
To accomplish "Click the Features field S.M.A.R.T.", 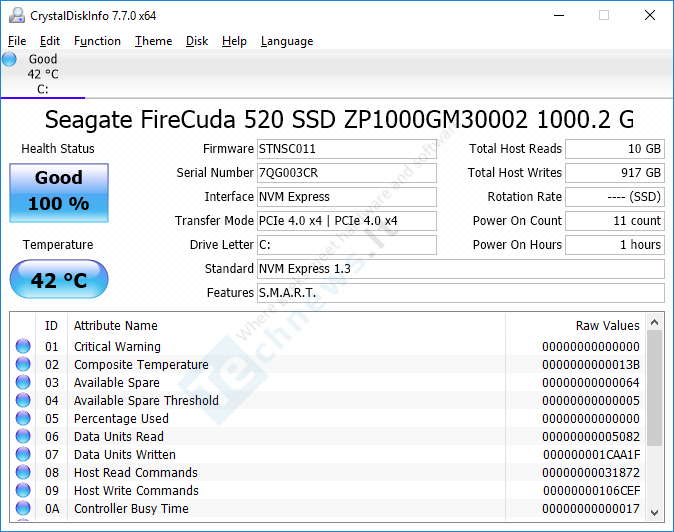I will tap(461, 293).
